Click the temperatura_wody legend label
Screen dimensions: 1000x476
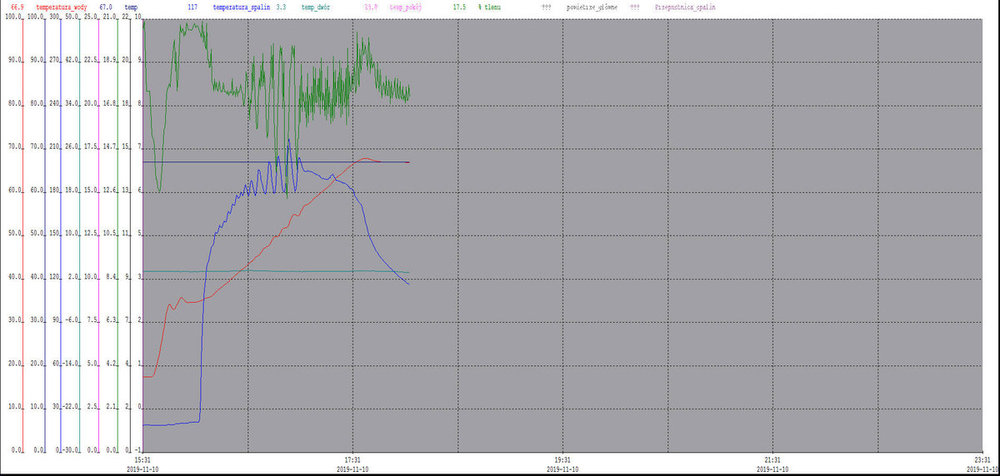tap(61, 7)
